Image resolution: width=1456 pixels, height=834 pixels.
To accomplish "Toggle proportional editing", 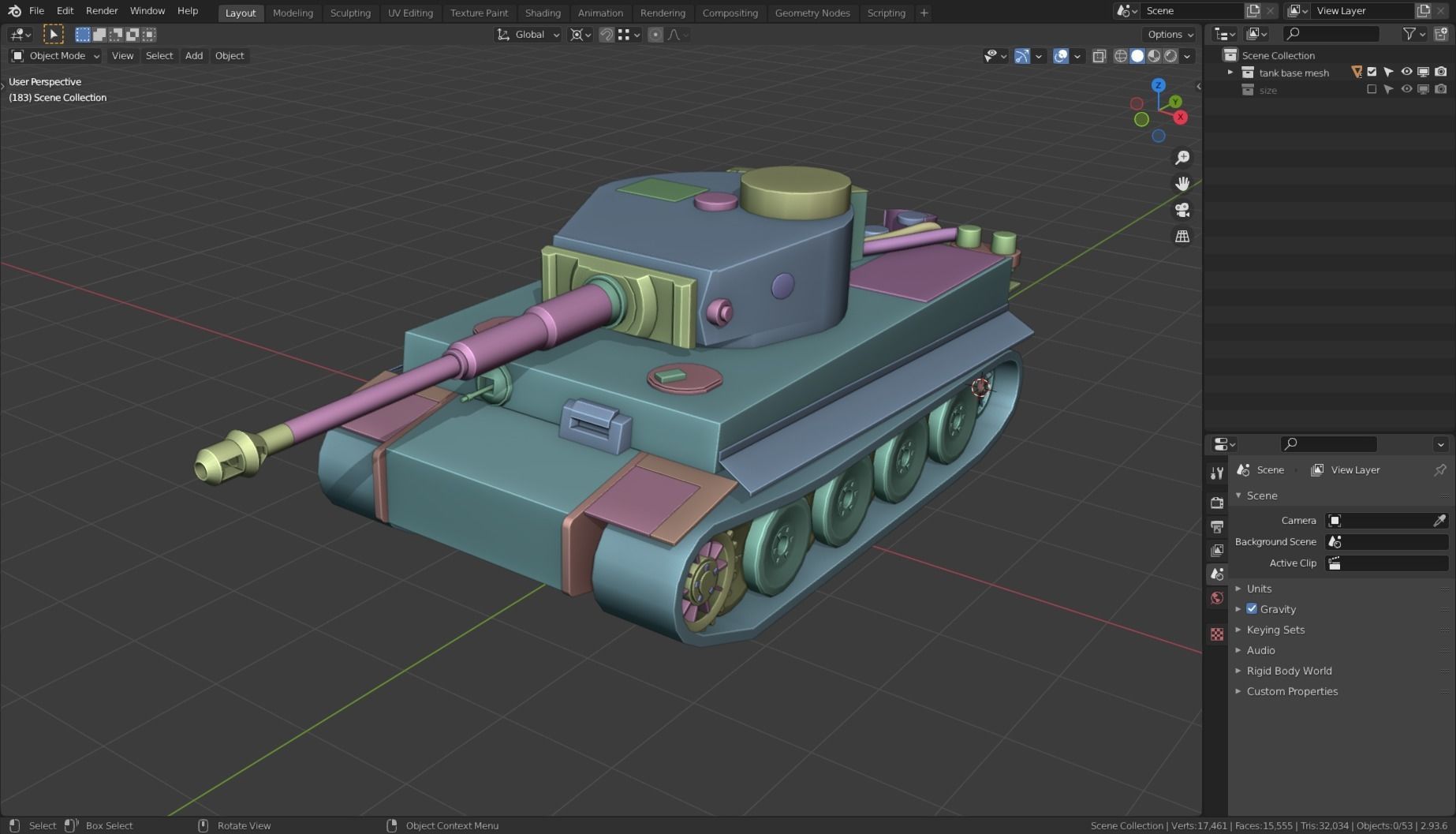I will coord(655,35).
